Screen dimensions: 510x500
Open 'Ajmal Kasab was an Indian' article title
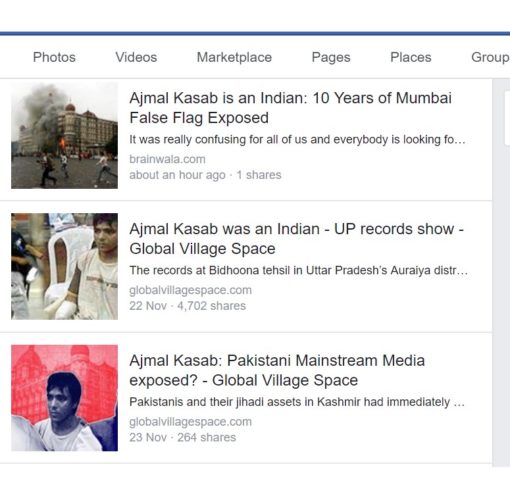296,239
